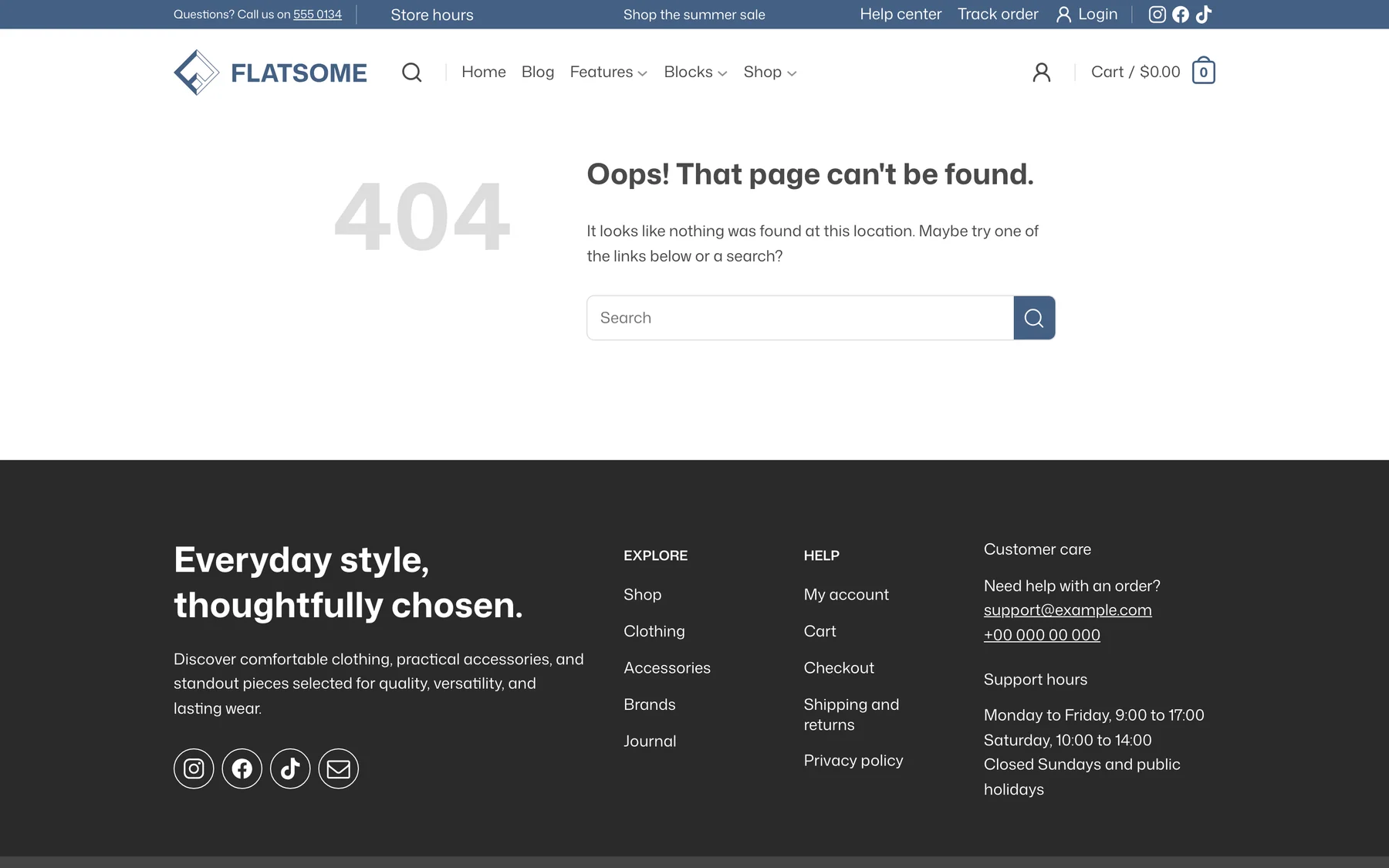This screenshot has height=868, width=1389.
Task: Open TikTok icon in top bar
Action: tap(1204, 14)
